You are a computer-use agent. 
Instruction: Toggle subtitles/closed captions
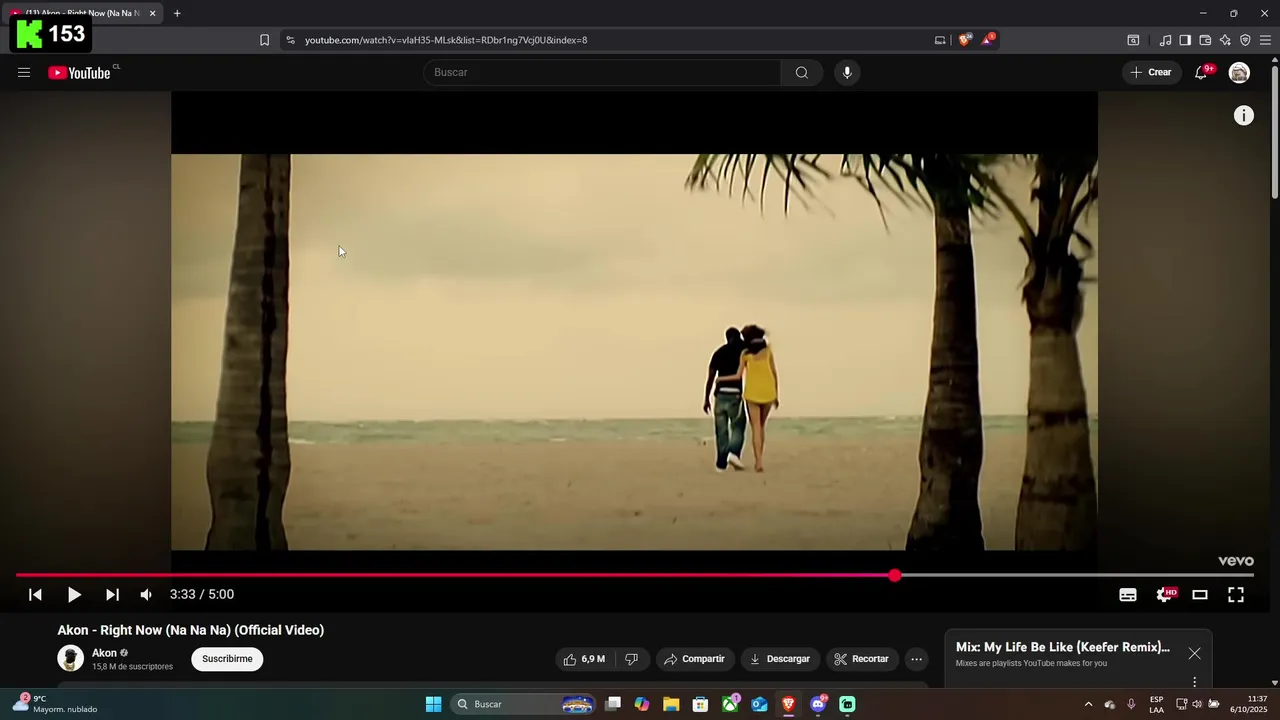[x=1128, y=594]
